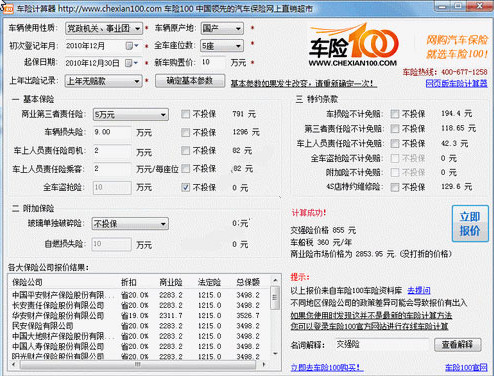This screenshot has height=376, width=494.
Task: Click the 折扣 column header
Action: (129, 282)
